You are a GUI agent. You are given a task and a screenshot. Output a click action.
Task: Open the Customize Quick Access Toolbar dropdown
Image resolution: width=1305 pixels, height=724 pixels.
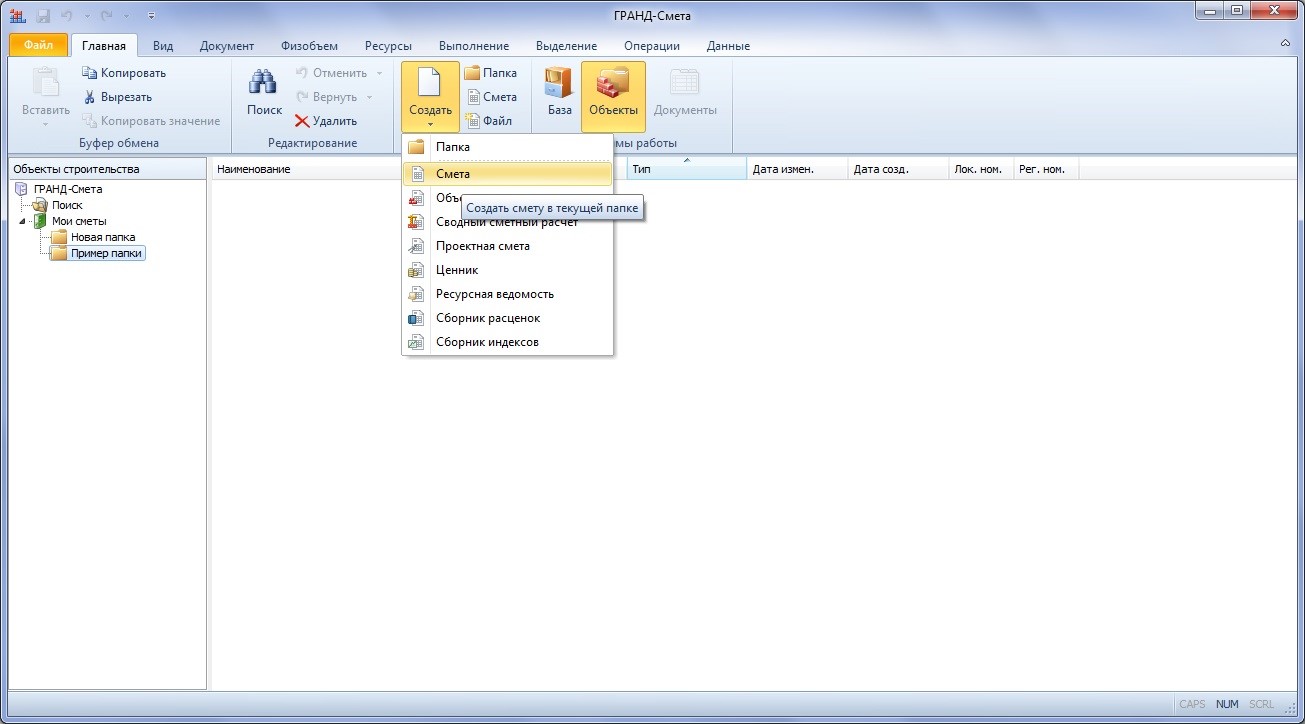(151, 16)
